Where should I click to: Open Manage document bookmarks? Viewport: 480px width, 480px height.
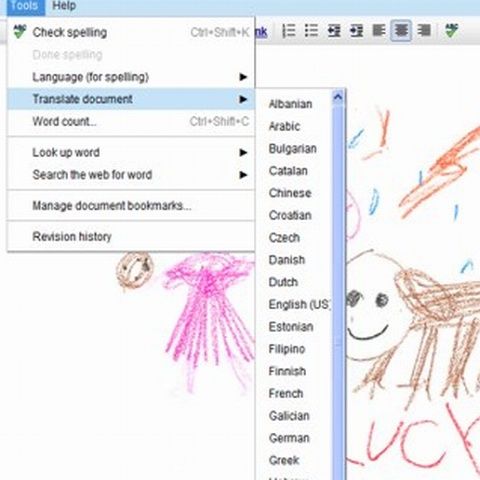[131, 206]
